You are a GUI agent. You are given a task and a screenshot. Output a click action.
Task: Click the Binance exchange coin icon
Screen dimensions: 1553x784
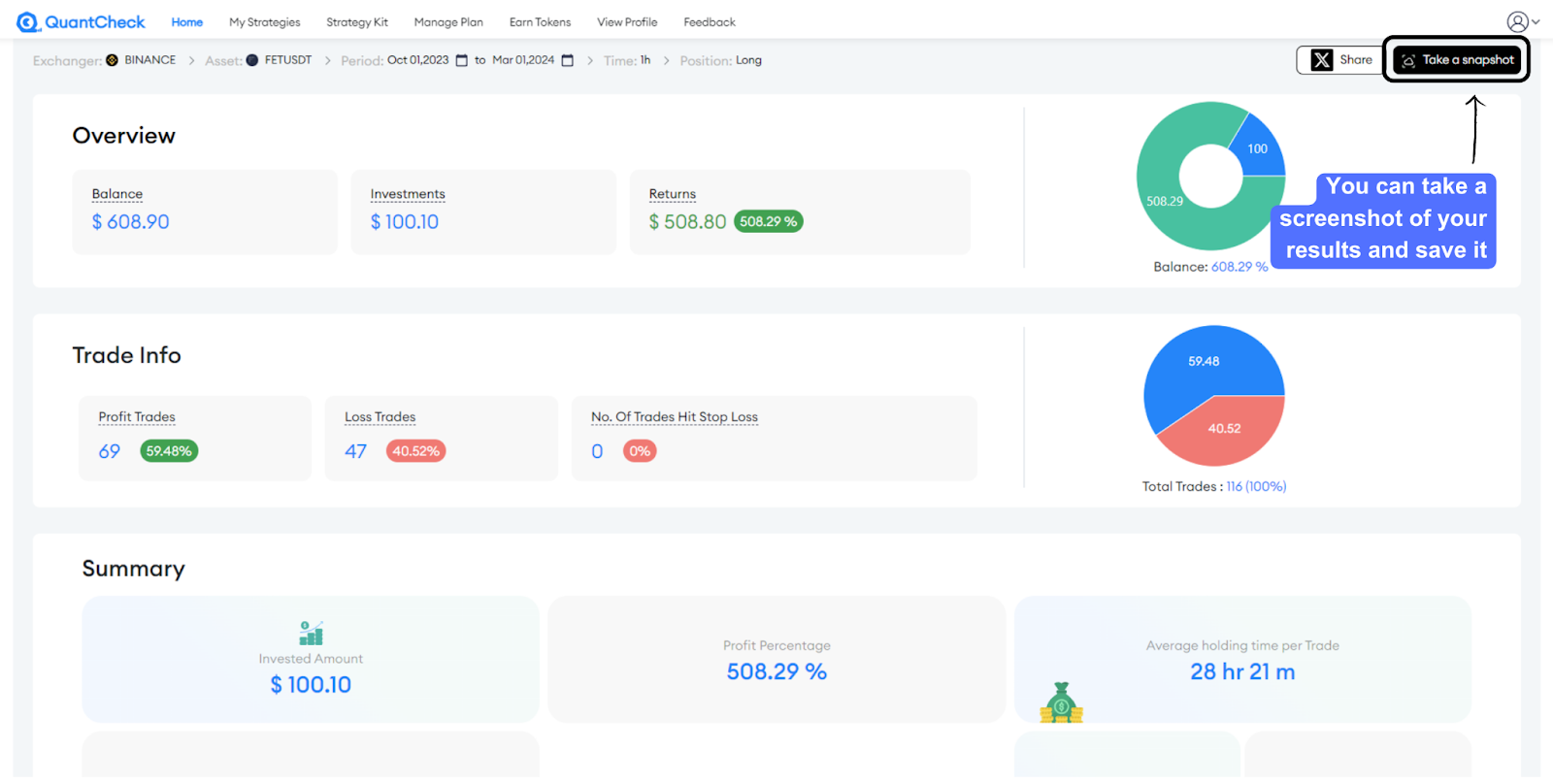113,60
